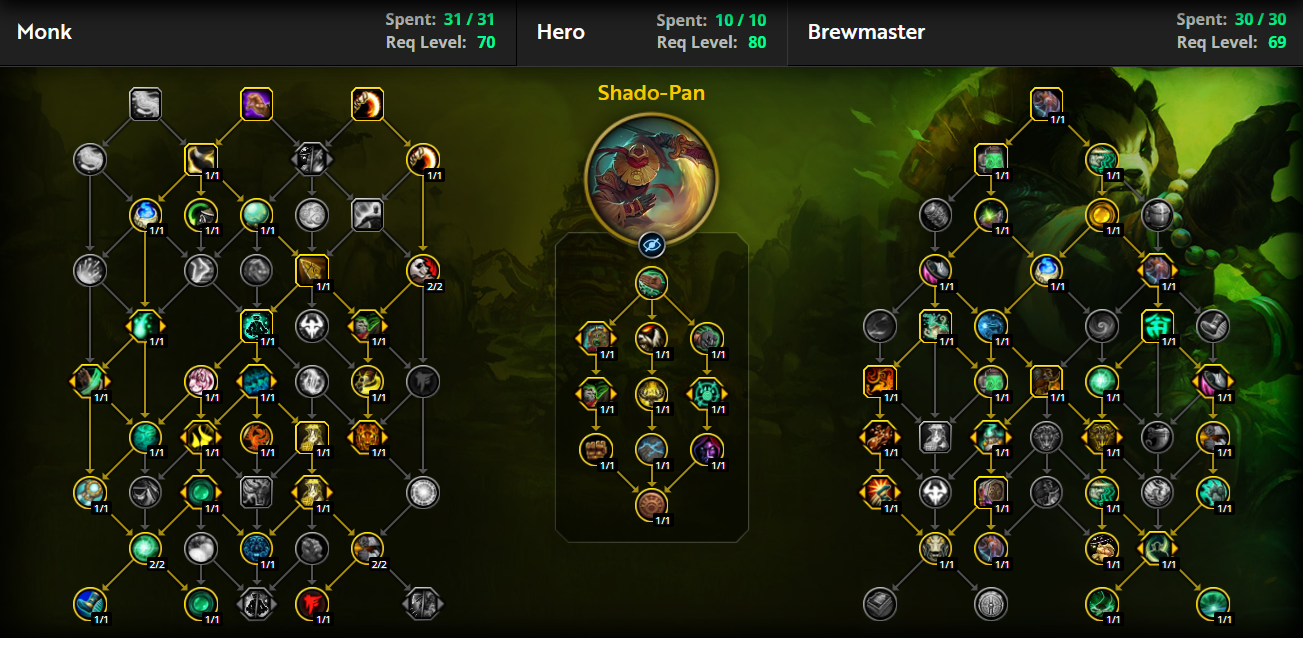
Task: Click the blue boot talent in Monk bottom row
Action: coord(90,603)
